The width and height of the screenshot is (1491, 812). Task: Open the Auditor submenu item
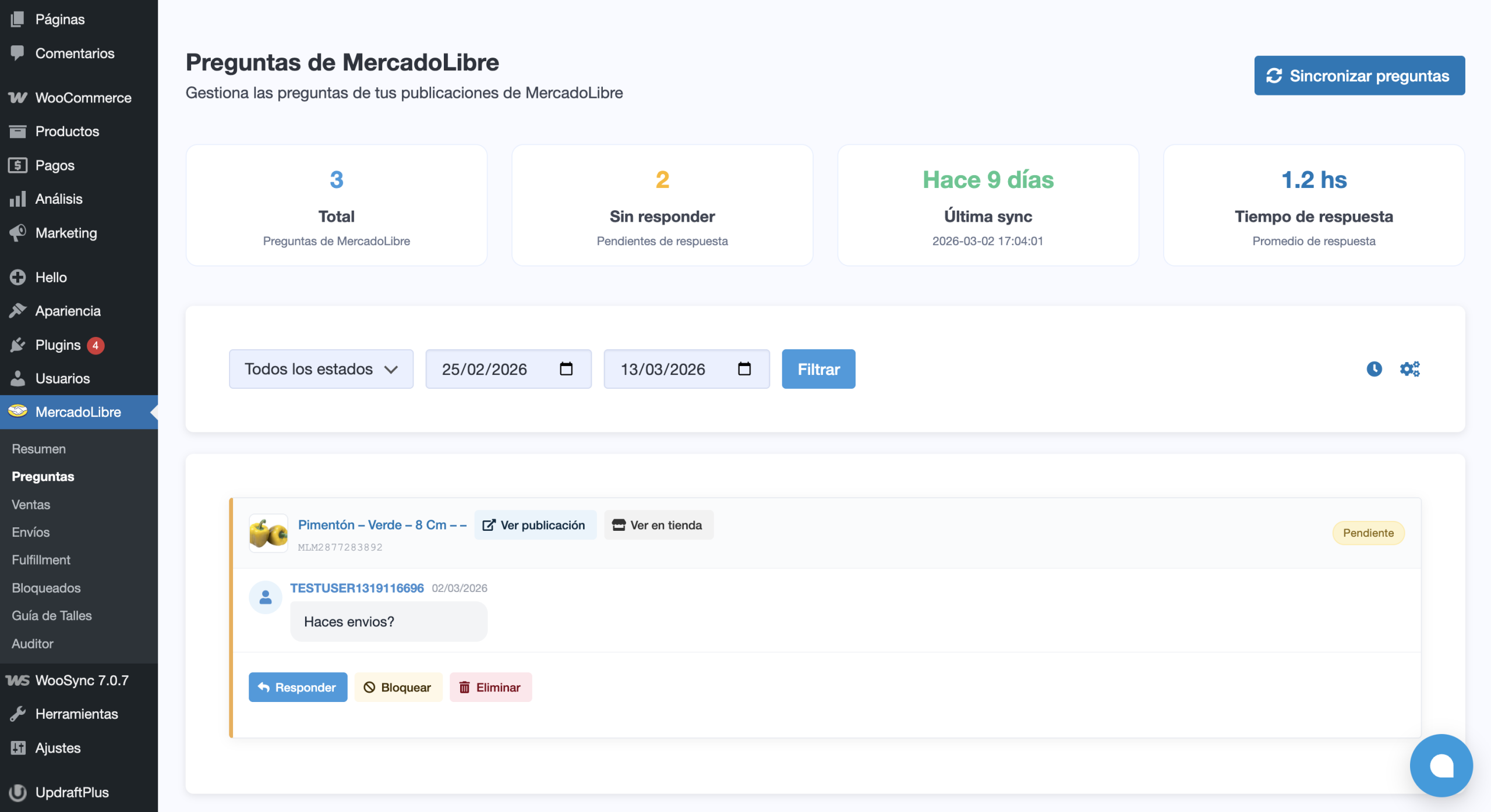coord(33,644)
